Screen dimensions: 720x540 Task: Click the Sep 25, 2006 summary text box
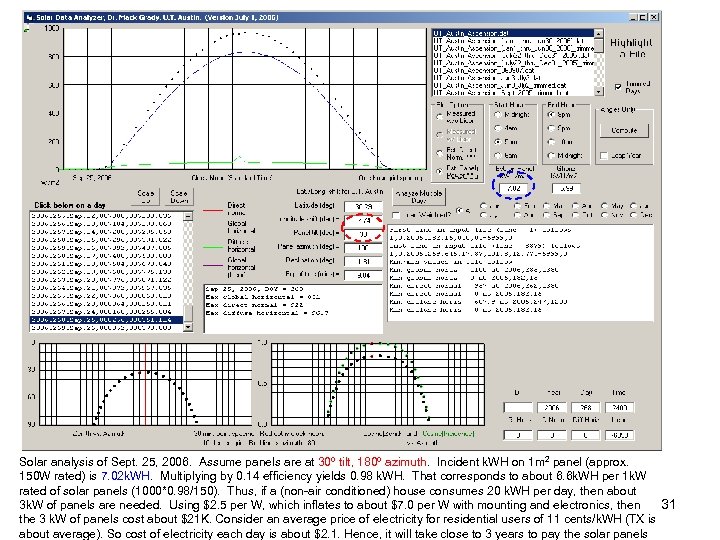(x=293, y=308)
